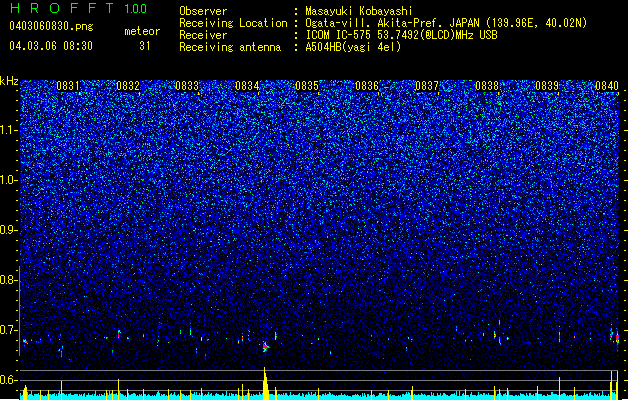Viewport: 629px width, 400px height.
Task: Click the 0832 time marker
Action: [128, 86]
